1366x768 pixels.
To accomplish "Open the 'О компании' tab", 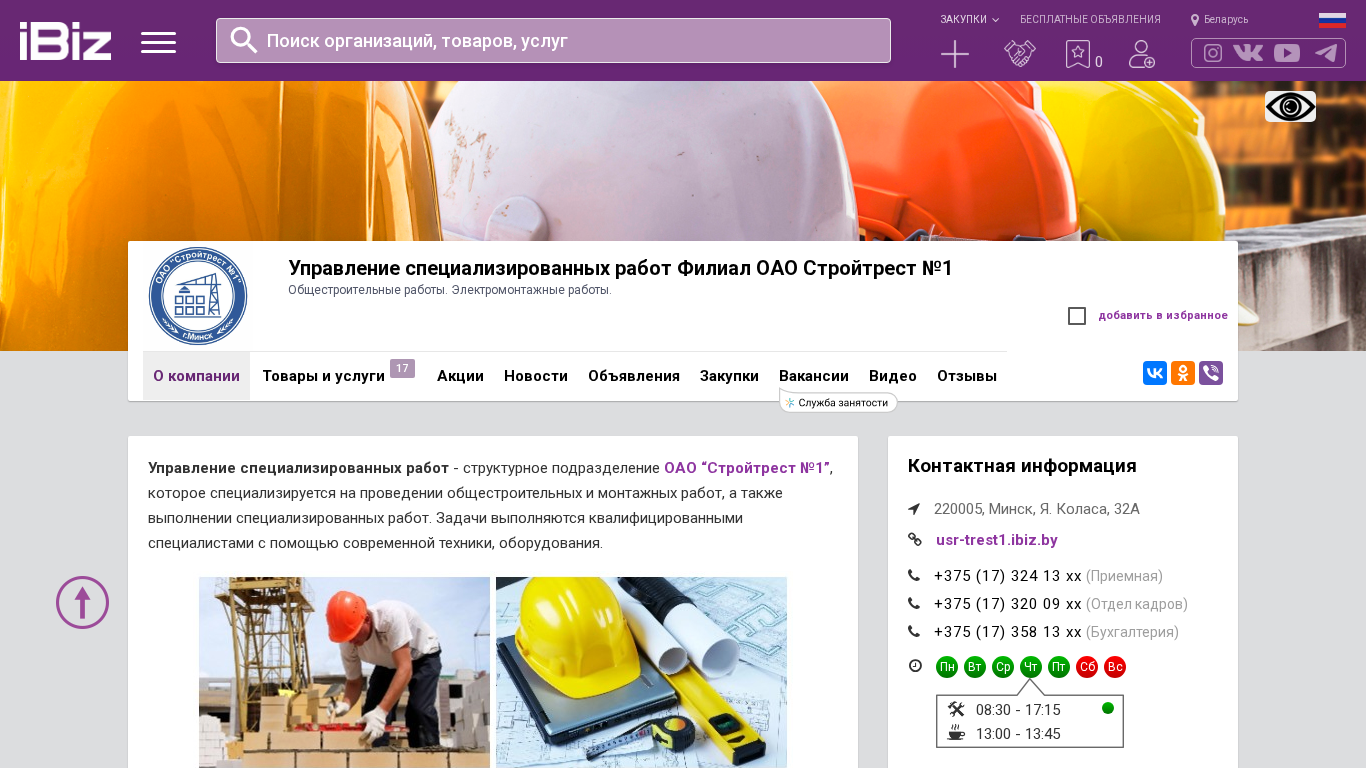I will point(196,376).
